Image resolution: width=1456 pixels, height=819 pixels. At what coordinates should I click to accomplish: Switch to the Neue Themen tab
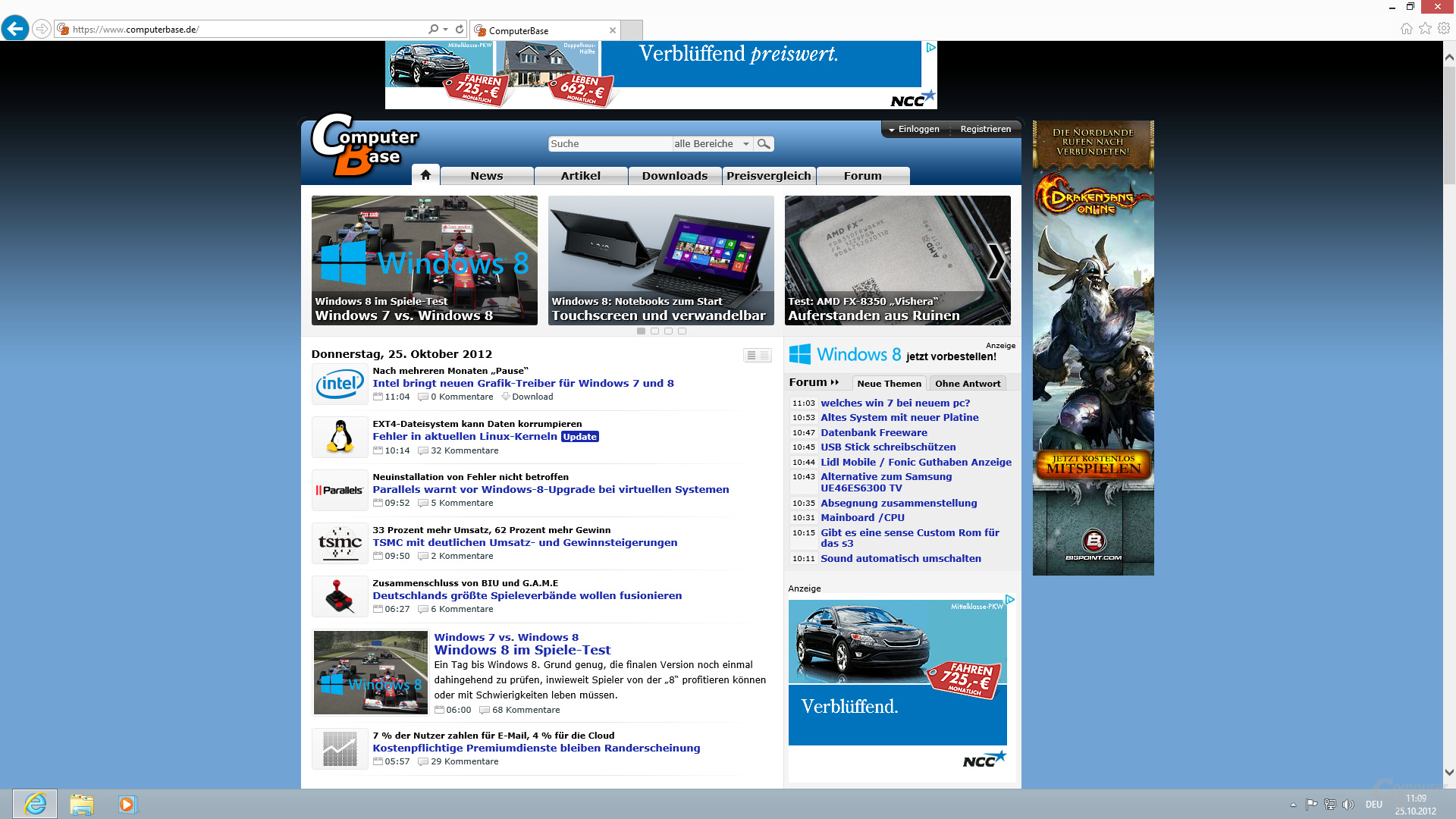(889, 384)
